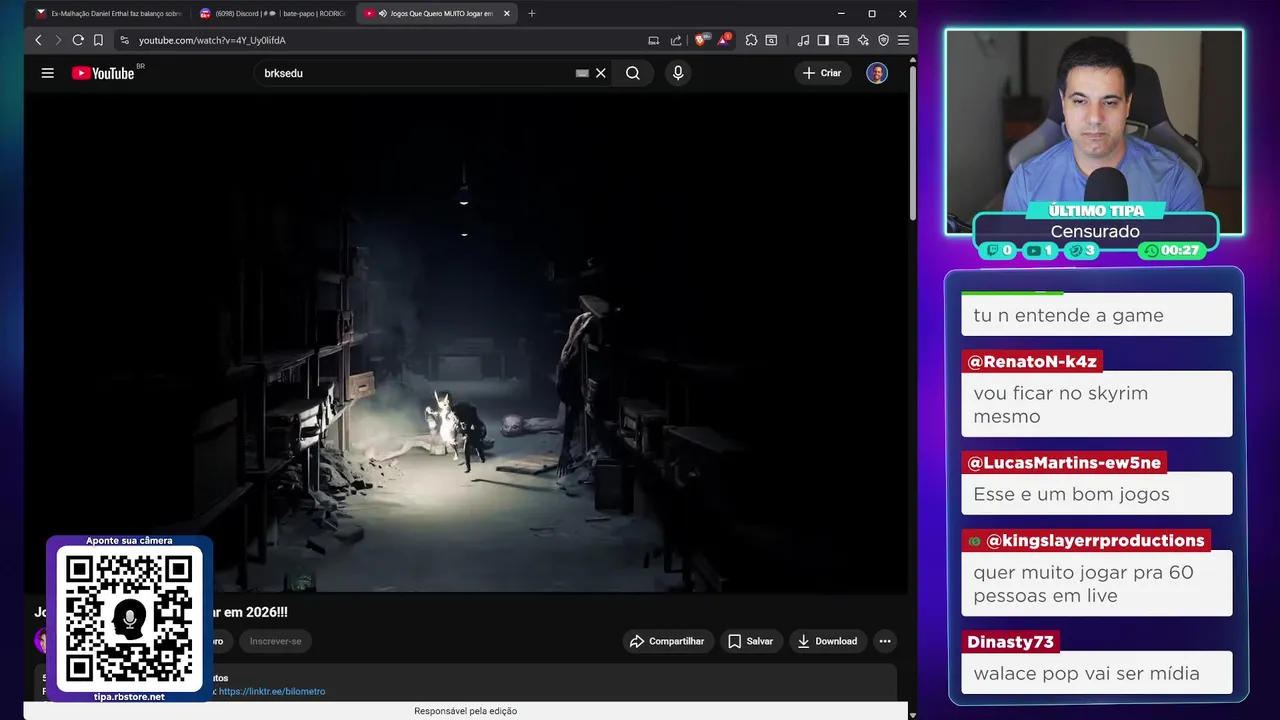1280x720 pixels.
Task: Clear the search text with the X
Action: pos(601,73)
